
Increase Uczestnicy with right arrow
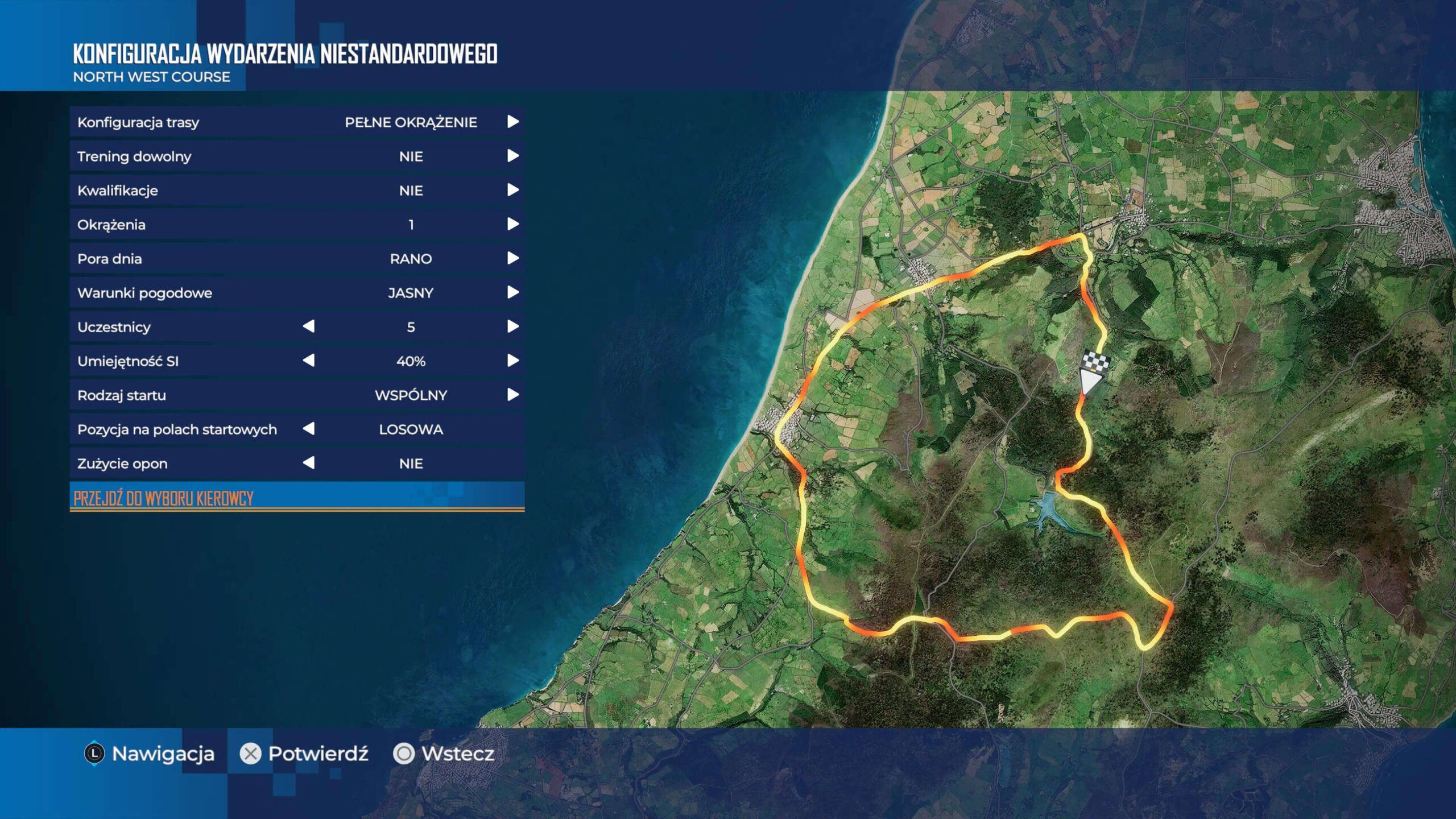pyautogui.click(x=512, y=326)
